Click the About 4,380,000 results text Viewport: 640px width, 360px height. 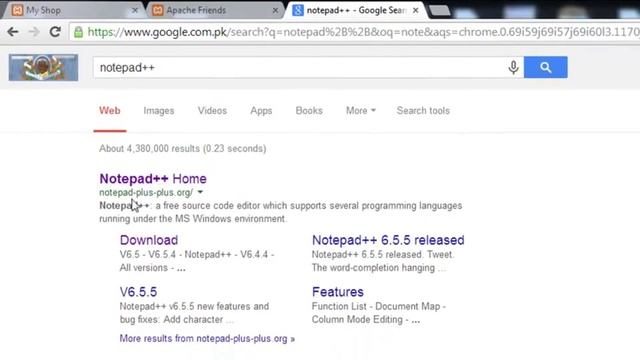click(182, 149)
